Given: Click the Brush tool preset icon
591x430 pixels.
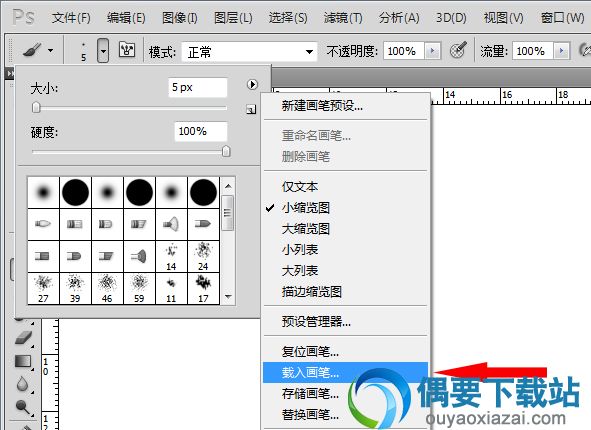Looking at the screenshot, I should [32, 50].
